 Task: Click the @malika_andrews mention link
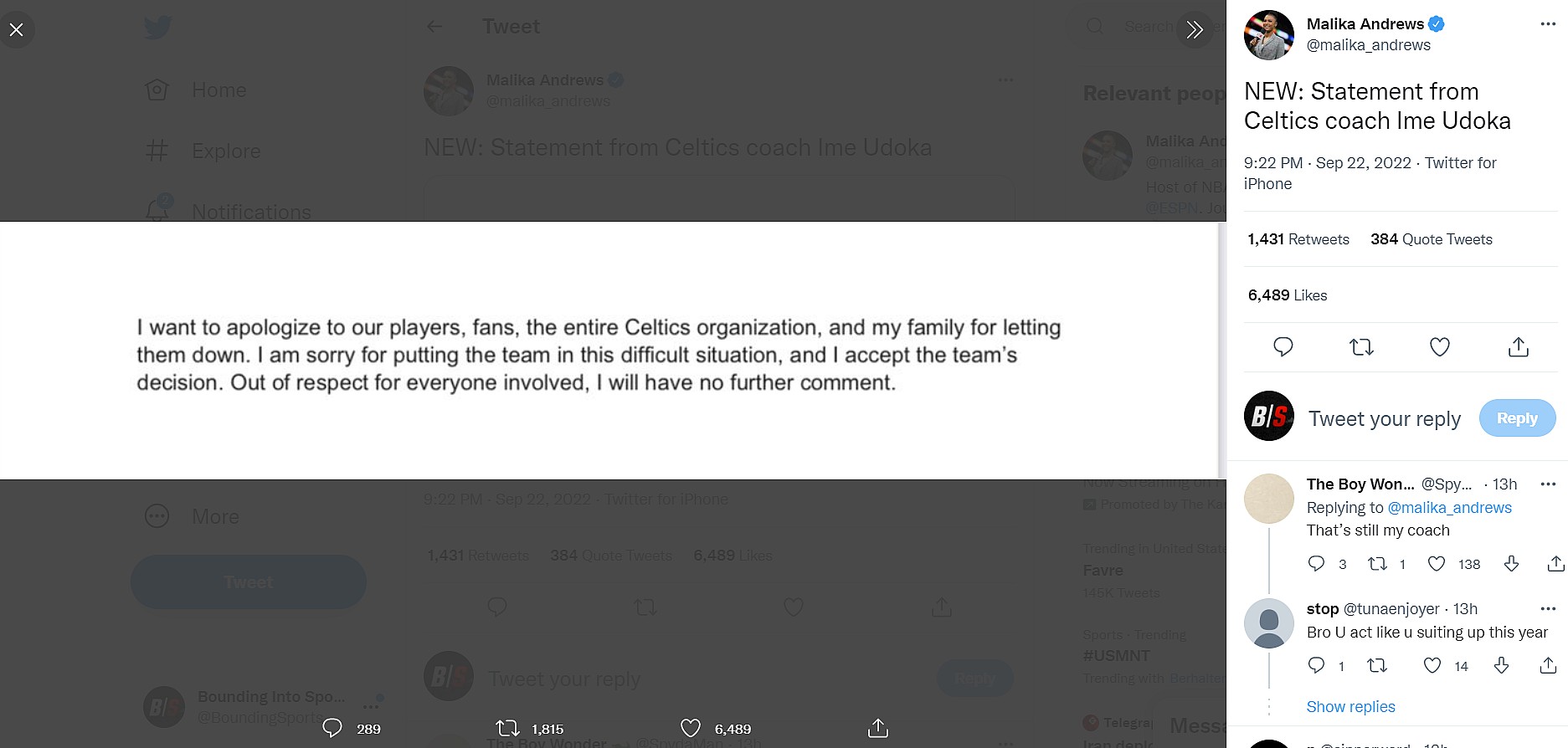click(x=1449, y=508)
